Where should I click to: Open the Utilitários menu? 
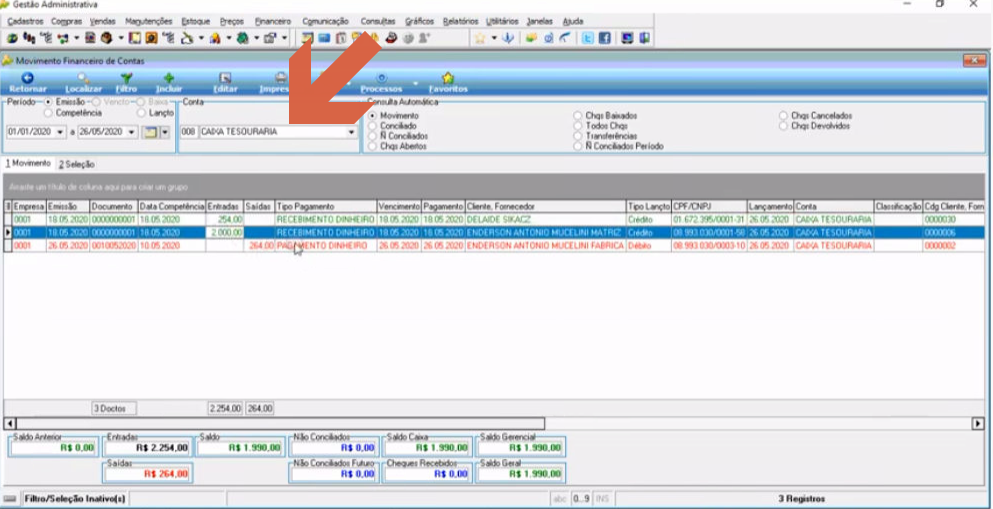coord(502,21)
